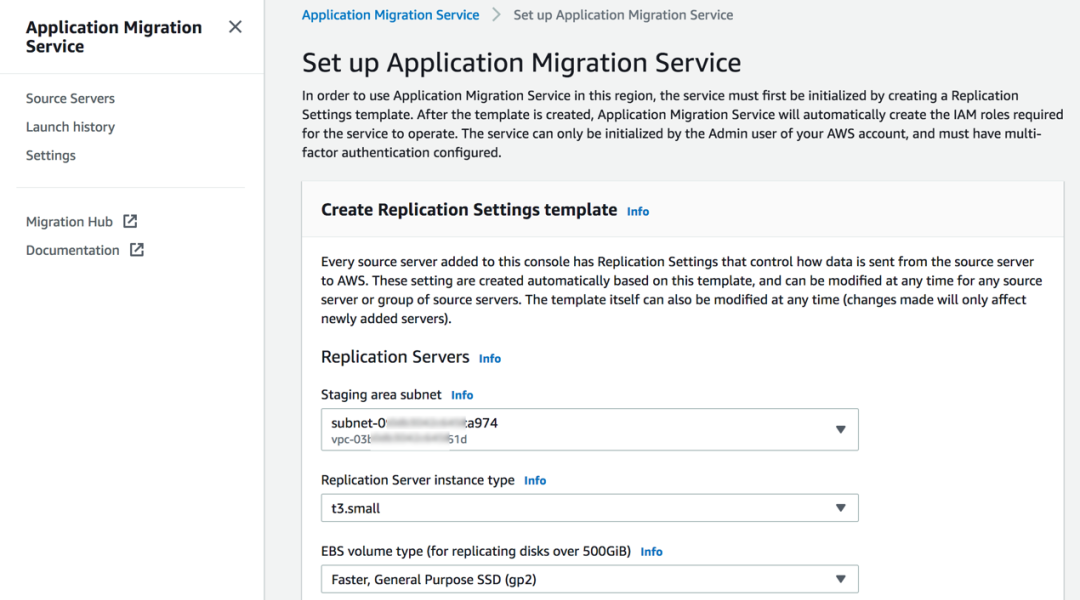Image resolution: width=1080 pixels, height=600 pixels.
Task: Click the 'Replication Servers' section heading text
Action: 395,357
